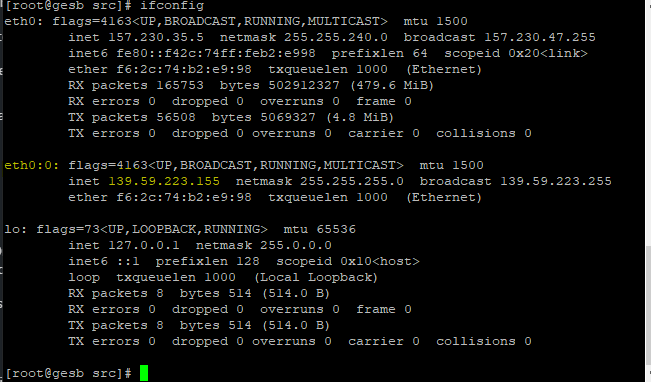Screen dimensions: 651x382
Task: Click the highlighted eth0:0 interface name
Action: [x=32, y=165]
